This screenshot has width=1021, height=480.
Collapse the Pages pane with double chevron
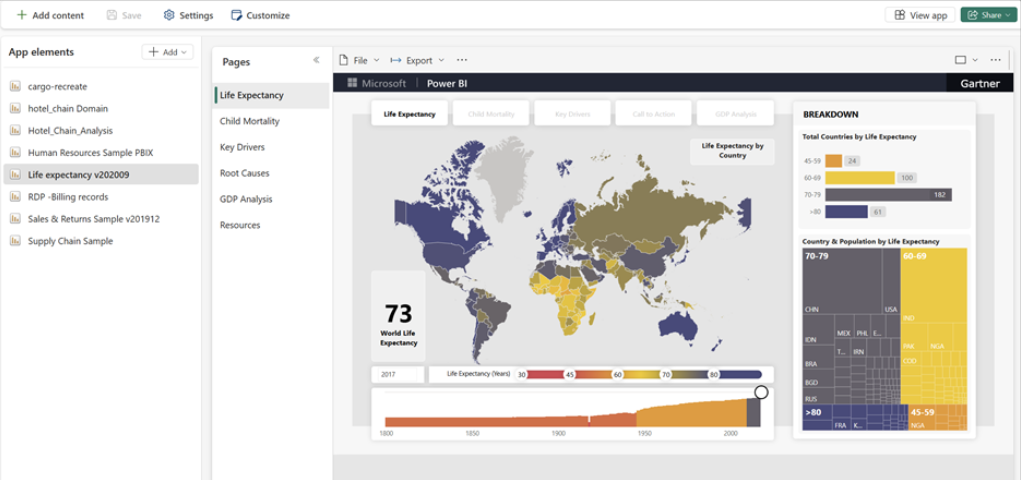(316, 61)
